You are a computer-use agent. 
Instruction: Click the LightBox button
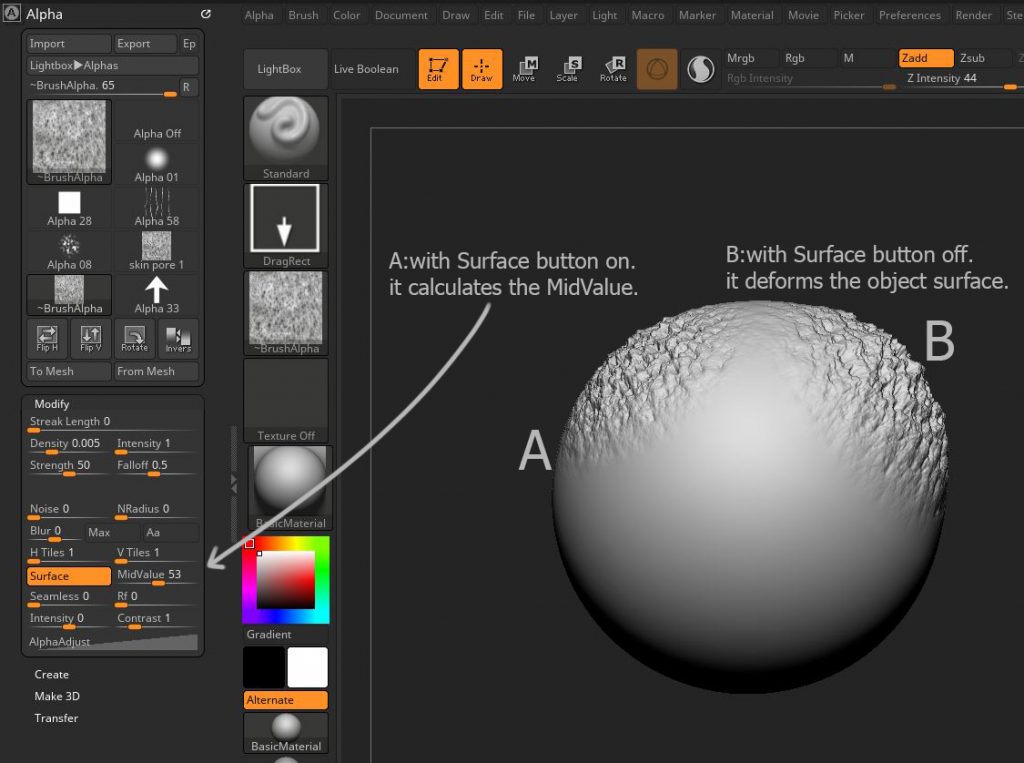pyautogui.click(x=285, y=69)
